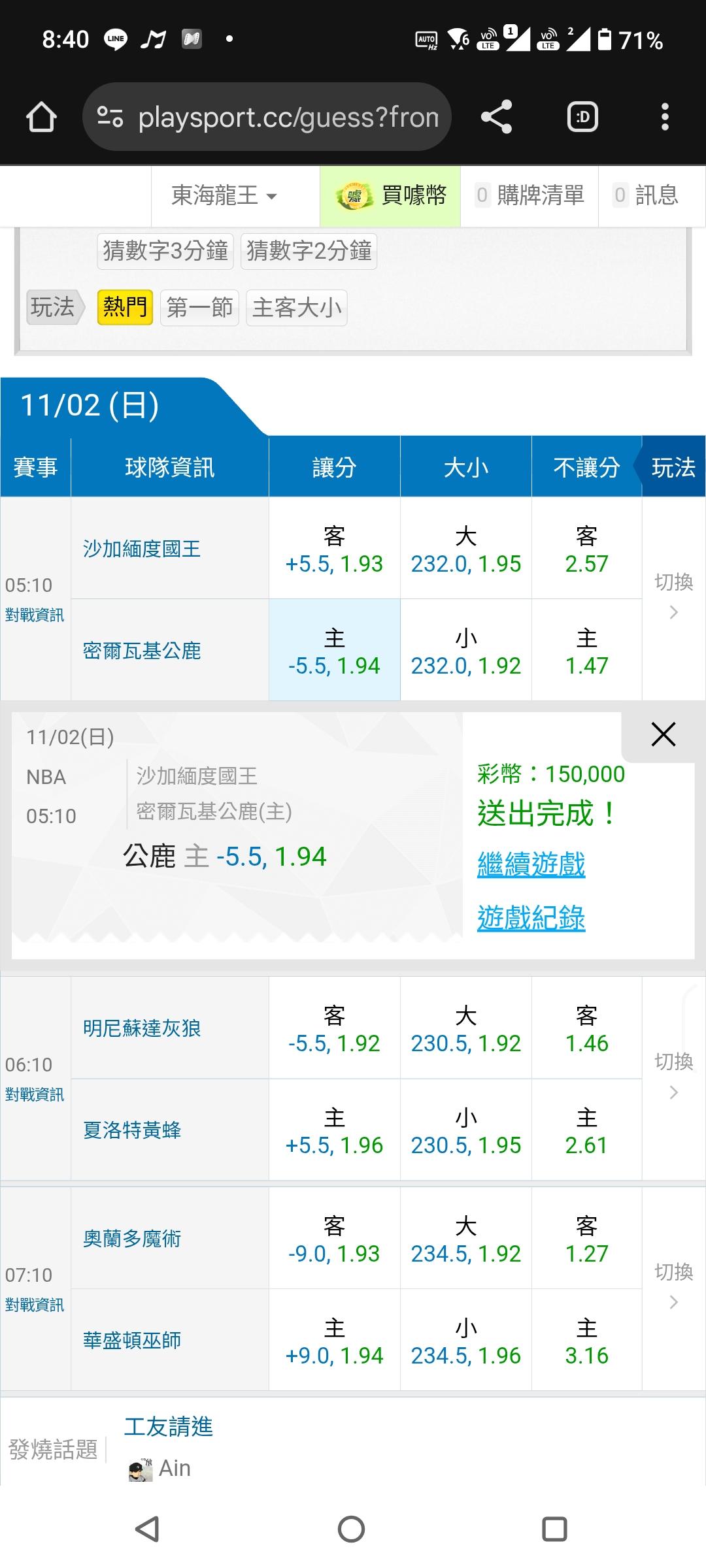Open the browser three-dot menu
This screenshot has width=706, height=1568.
coord(665,118)
